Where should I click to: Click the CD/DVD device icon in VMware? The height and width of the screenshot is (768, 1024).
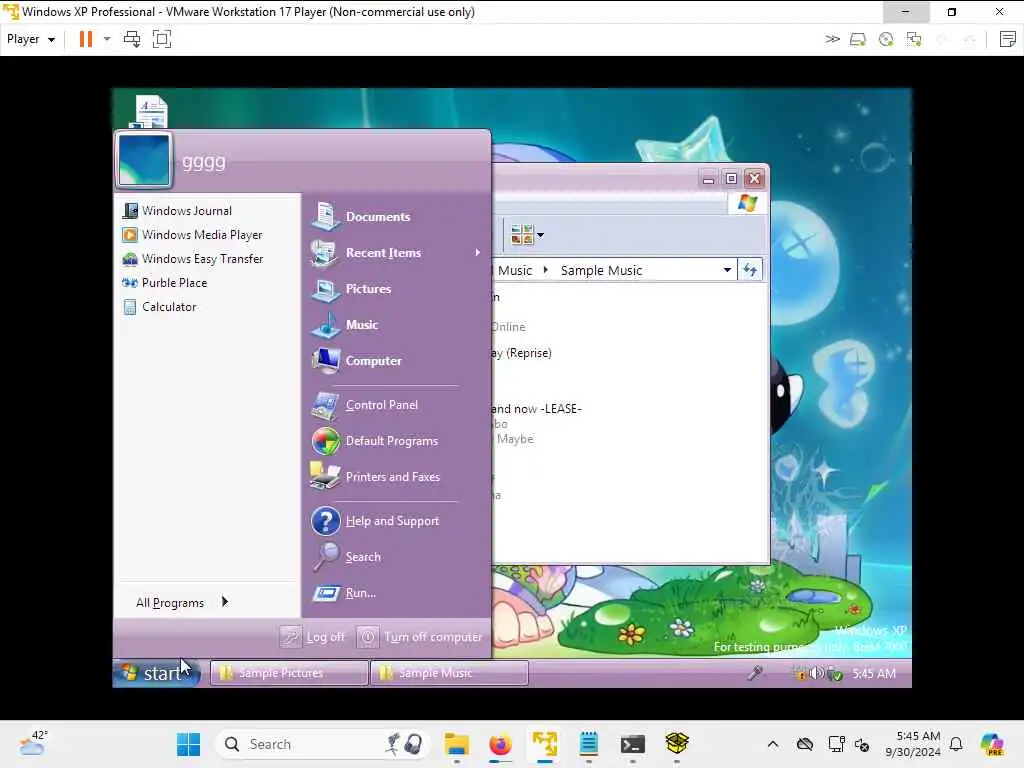coord(886,40)
